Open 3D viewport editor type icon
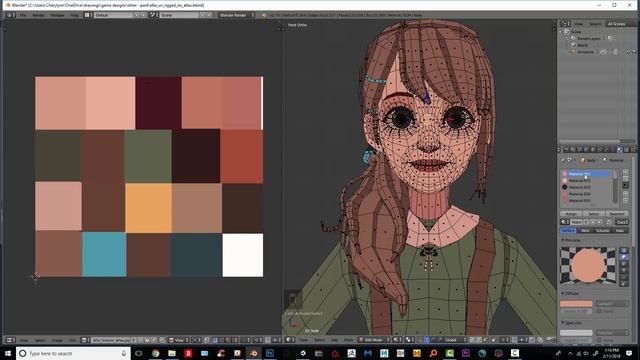Screen dimensions: 640x360 tap(290, 340)
